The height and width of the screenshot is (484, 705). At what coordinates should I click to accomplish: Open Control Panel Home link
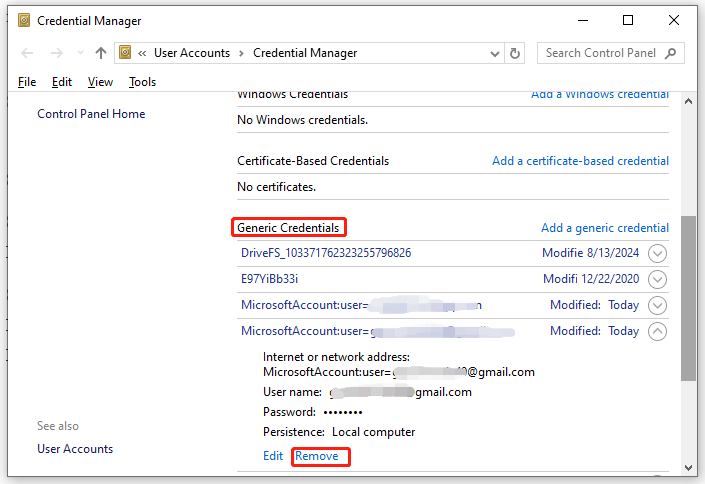[91, 114]
